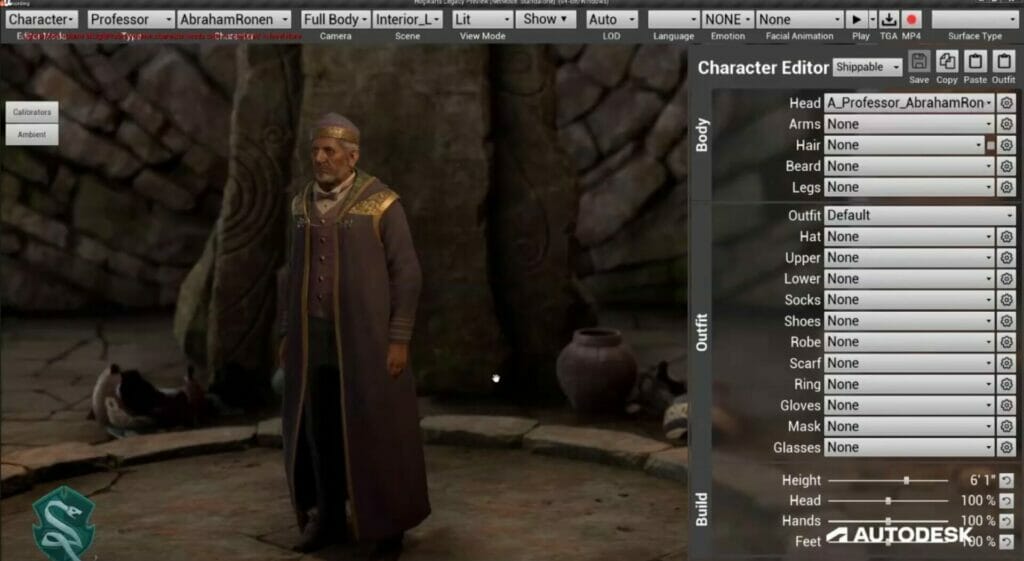1024x561 pixels.
Task: Open the Surface Type dropdown
Action: tap(974, 19)
